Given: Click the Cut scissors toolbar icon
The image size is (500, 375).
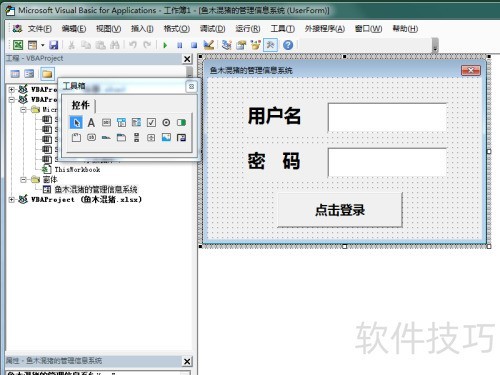Looking at the screenshot, I should (71, 45).
